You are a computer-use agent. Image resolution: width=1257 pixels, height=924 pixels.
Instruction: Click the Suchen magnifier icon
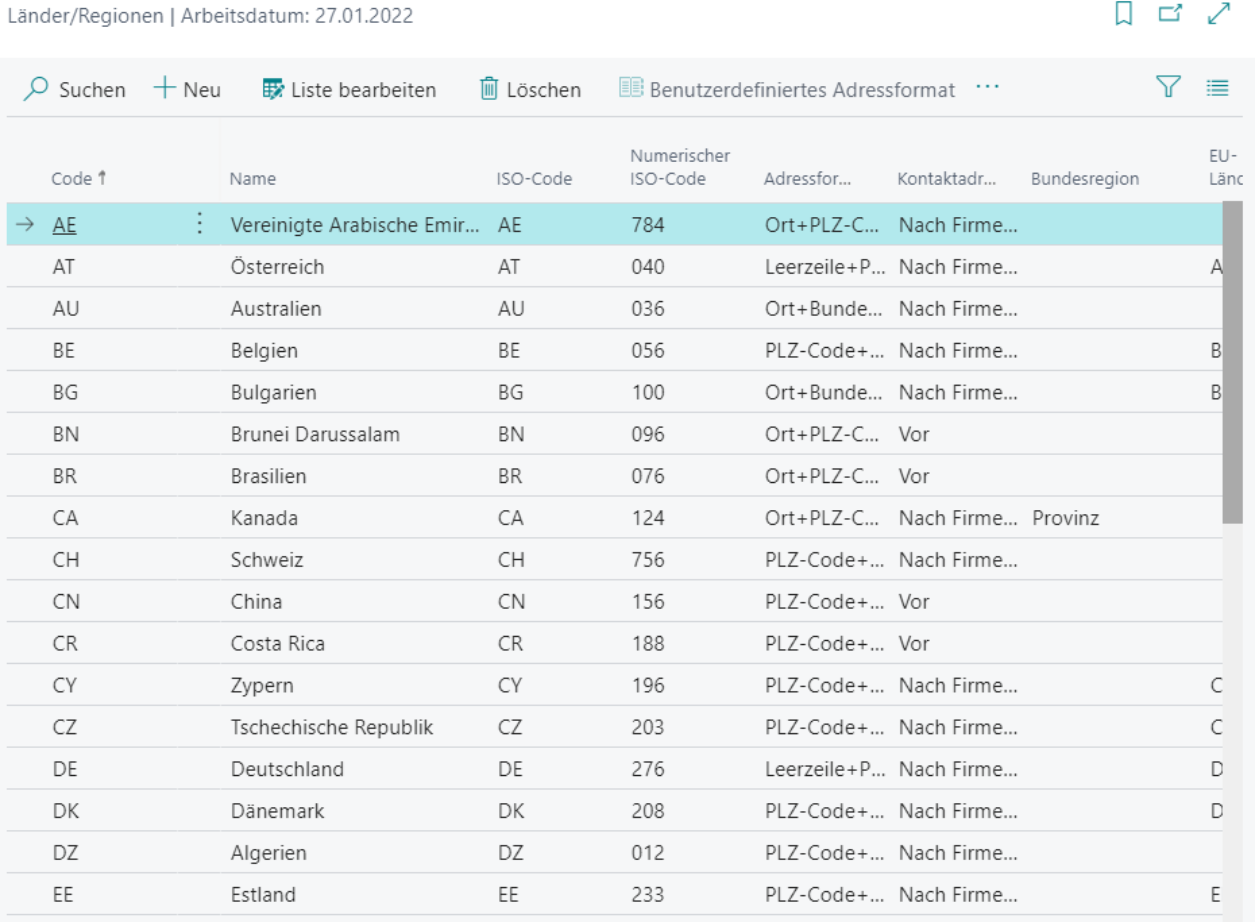point(36,90)
